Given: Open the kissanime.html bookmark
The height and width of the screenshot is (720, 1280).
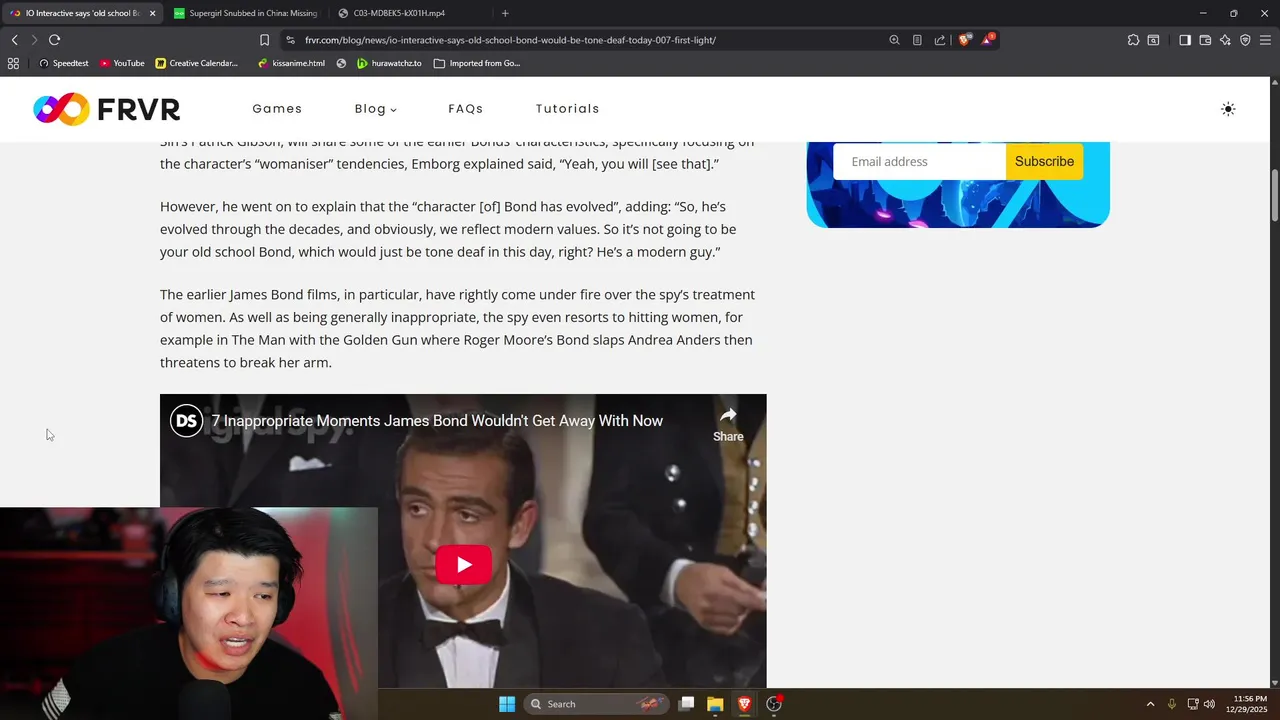Looking at the screenshot, I should (x=291, y=63).
